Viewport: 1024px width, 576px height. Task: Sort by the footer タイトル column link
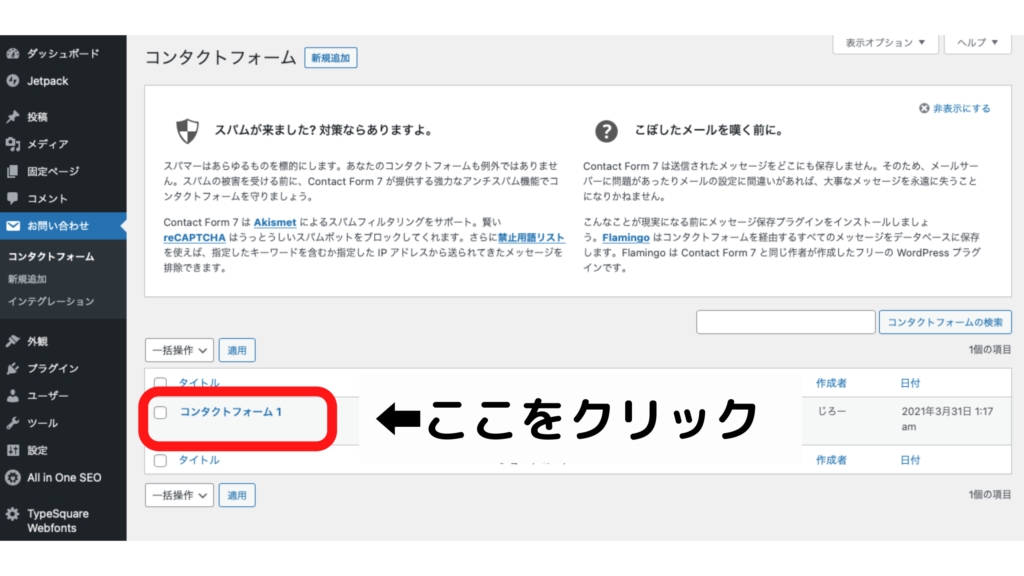pyautogui.click(x=199, y=460)
